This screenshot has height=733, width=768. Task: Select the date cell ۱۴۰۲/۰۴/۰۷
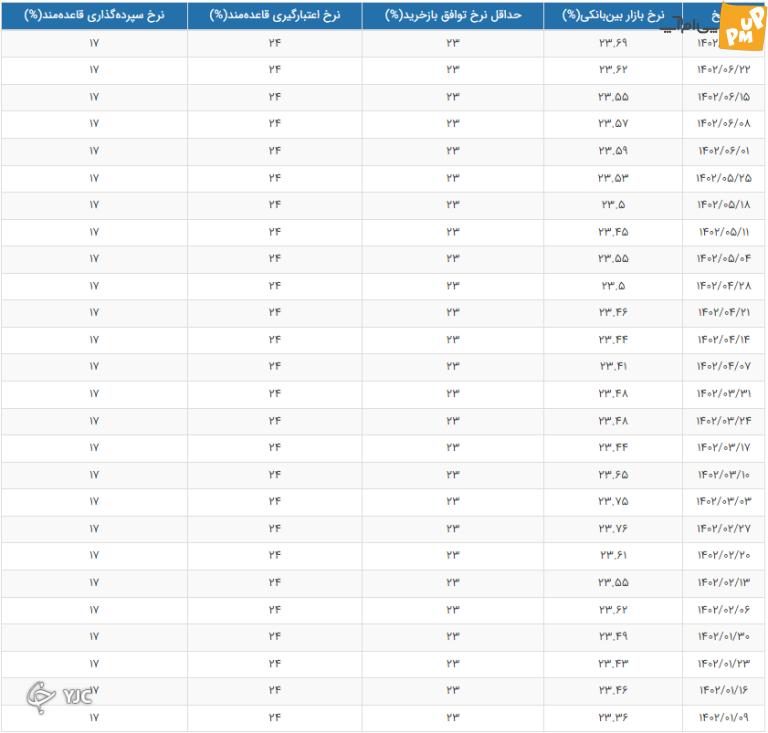[x=724, y=366]
